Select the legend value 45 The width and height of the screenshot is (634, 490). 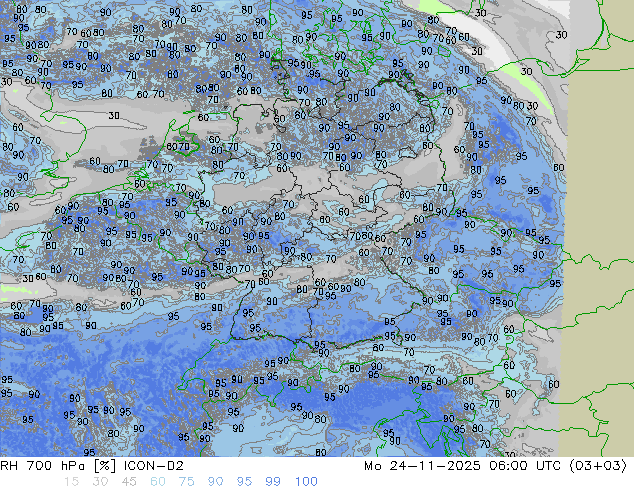(129, 482)
